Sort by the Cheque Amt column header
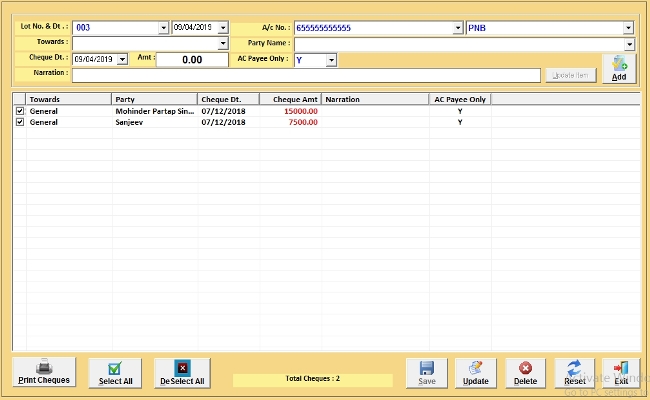Screen dimensions: 650x400 pos(289,100)
